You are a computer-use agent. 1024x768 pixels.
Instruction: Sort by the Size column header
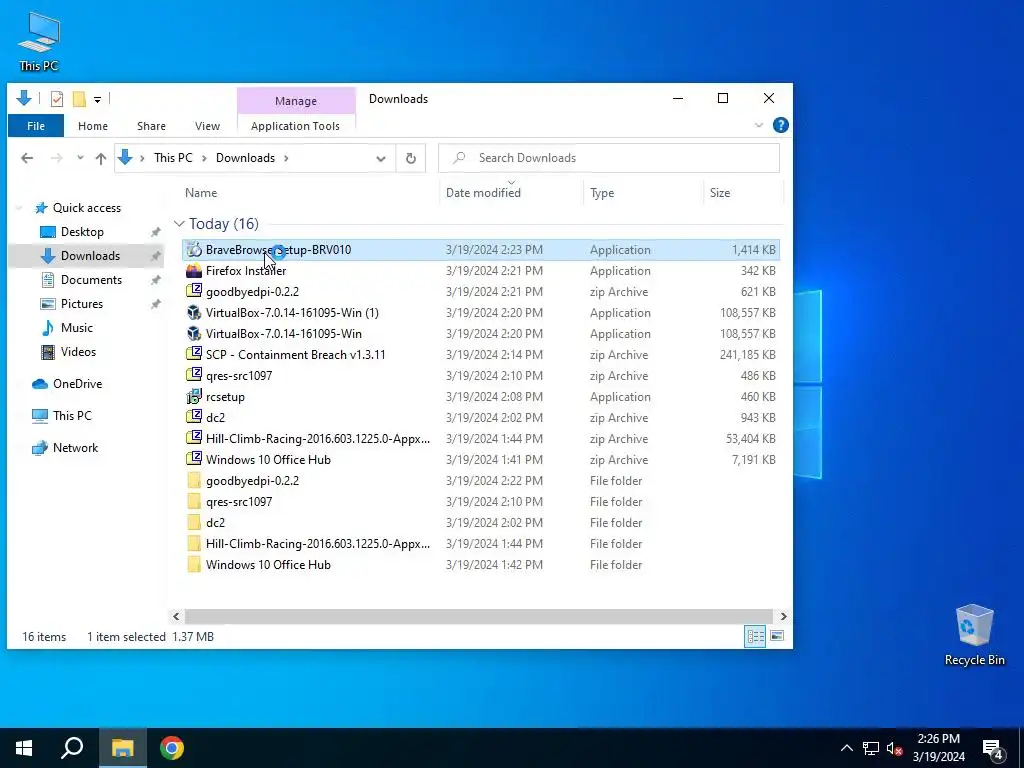click(x=720, y=193)
